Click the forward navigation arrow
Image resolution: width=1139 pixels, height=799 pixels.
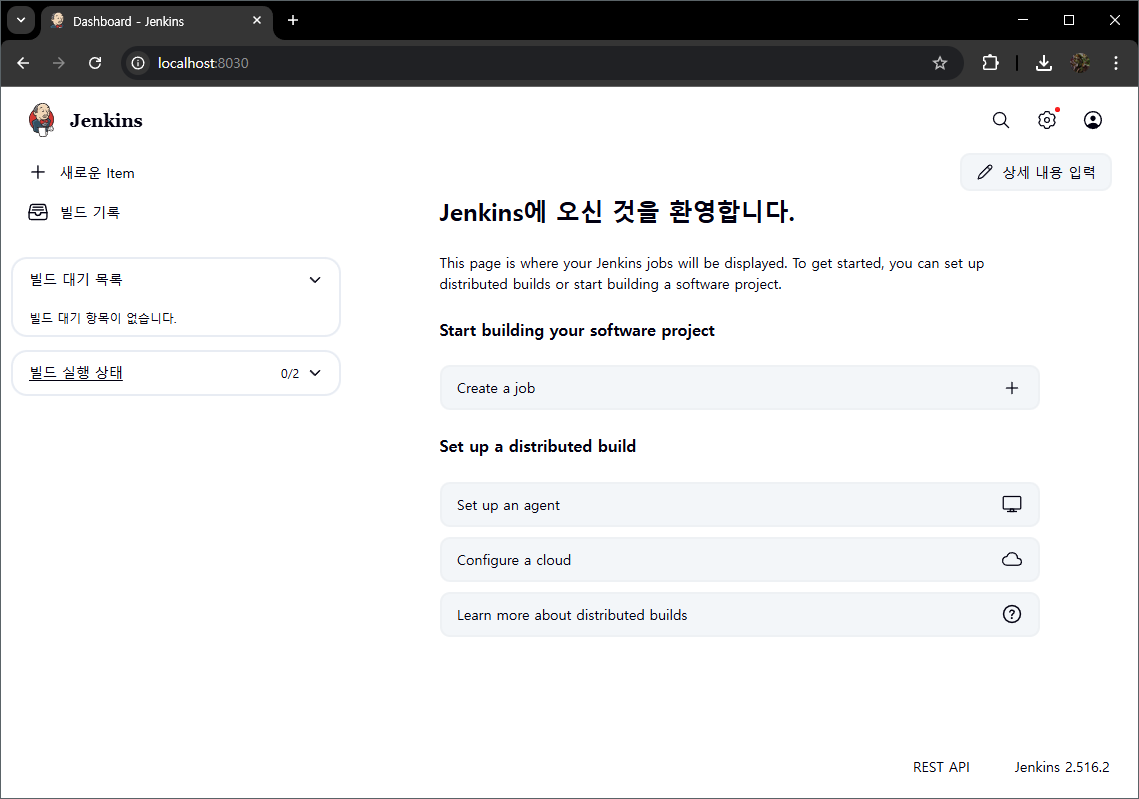point(59,63)
